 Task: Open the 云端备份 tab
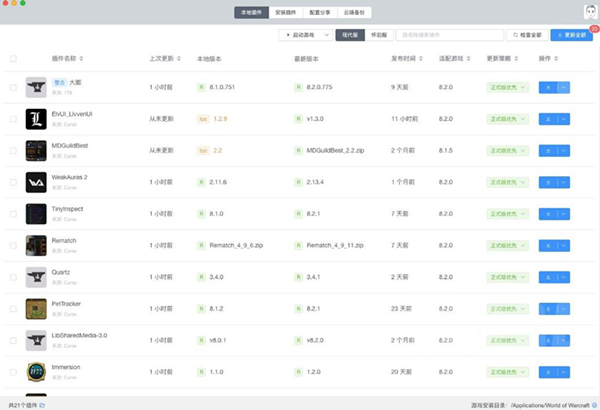(357, 12)
